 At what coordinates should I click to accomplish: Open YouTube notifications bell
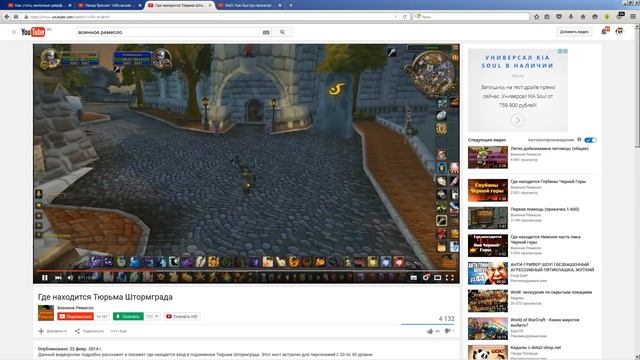tap(604, 31)
